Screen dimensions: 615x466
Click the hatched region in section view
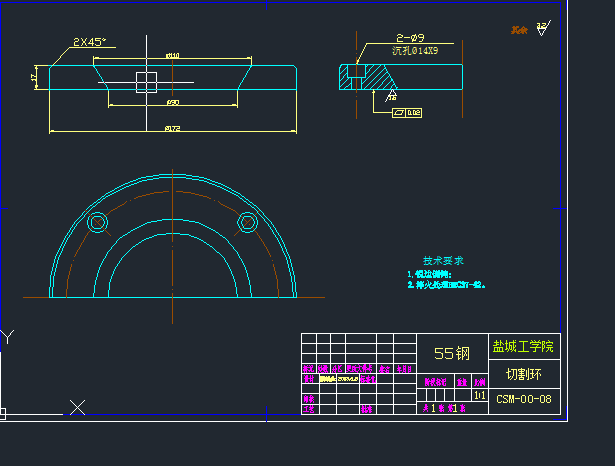click(x=378, y=77)
